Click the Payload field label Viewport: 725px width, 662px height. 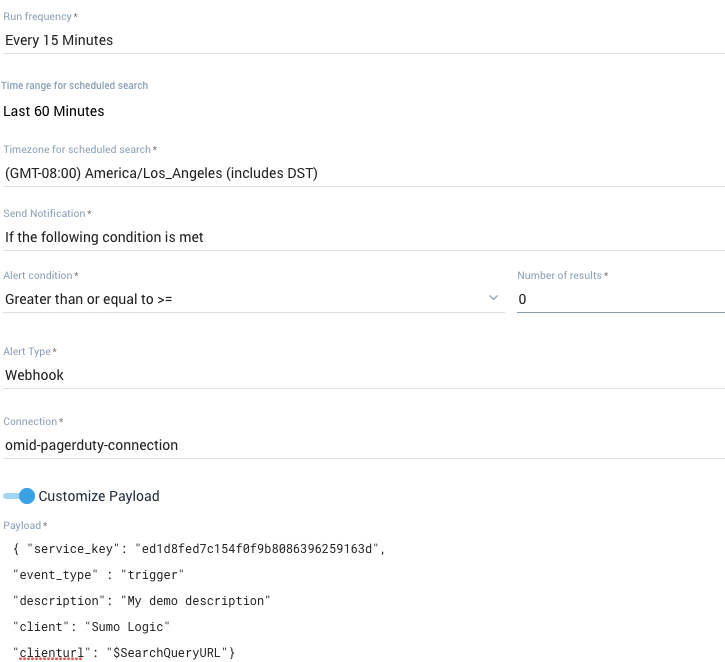[x=25, y=525]
